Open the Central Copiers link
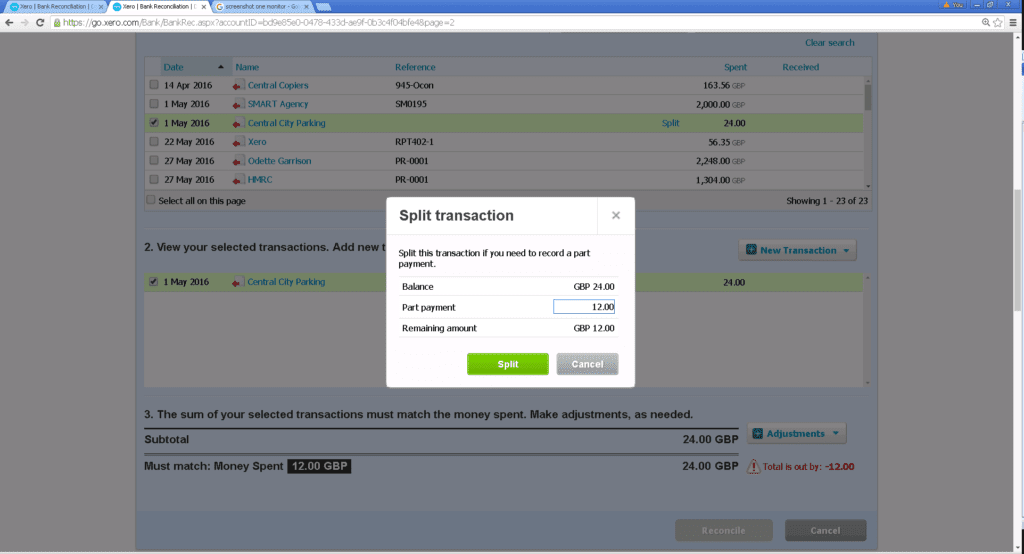1024x554 pixels. [278, 86]
